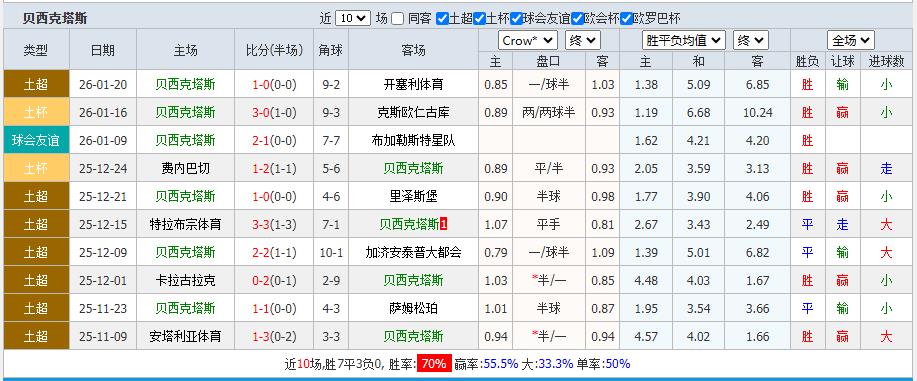The width and height of the screenshot is (917, 381).
Task: Click the 贝西克塔斯 panel title
Action: (x=55, y=18)
